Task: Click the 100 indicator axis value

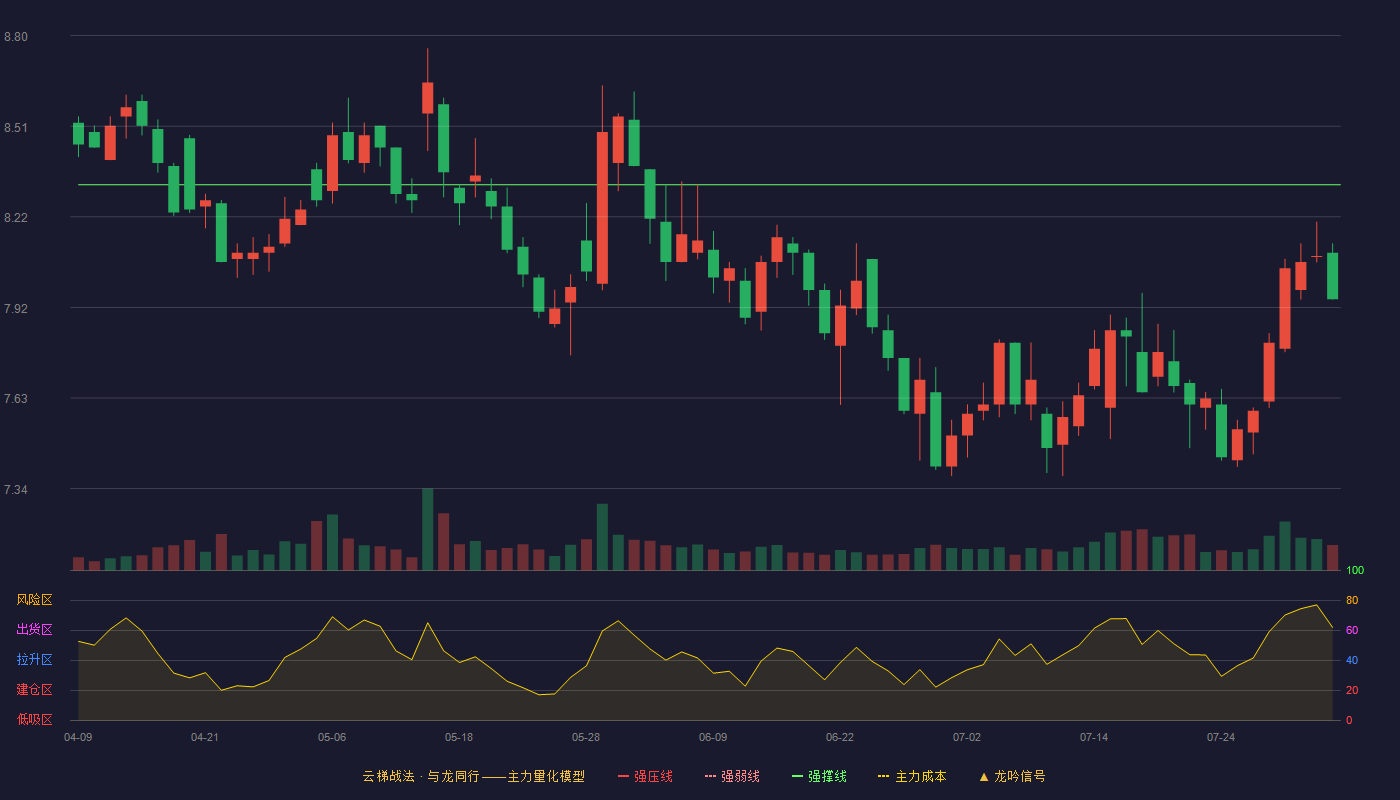Action: tap(1355, 571)
